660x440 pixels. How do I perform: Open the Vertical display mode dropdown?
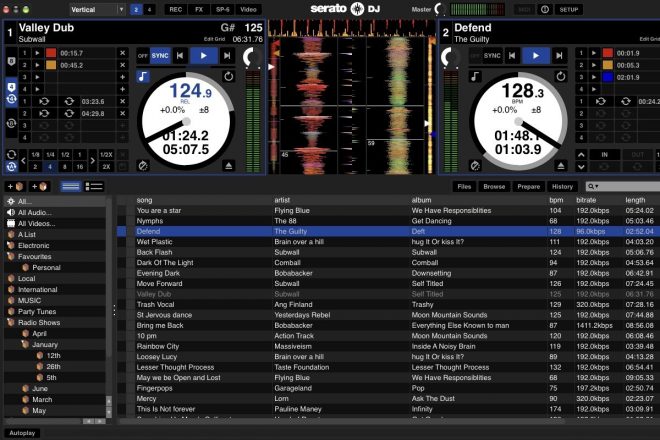(x=97, y=9)
